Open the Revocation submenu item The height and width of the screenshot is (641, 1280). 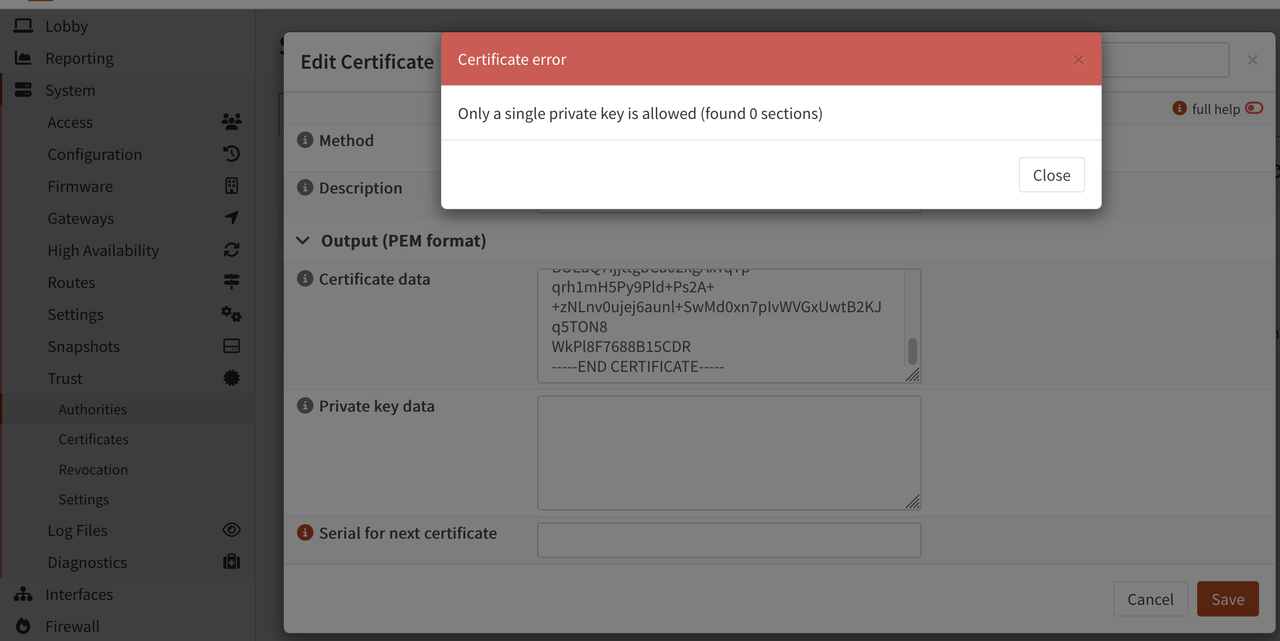coord(93,469)
